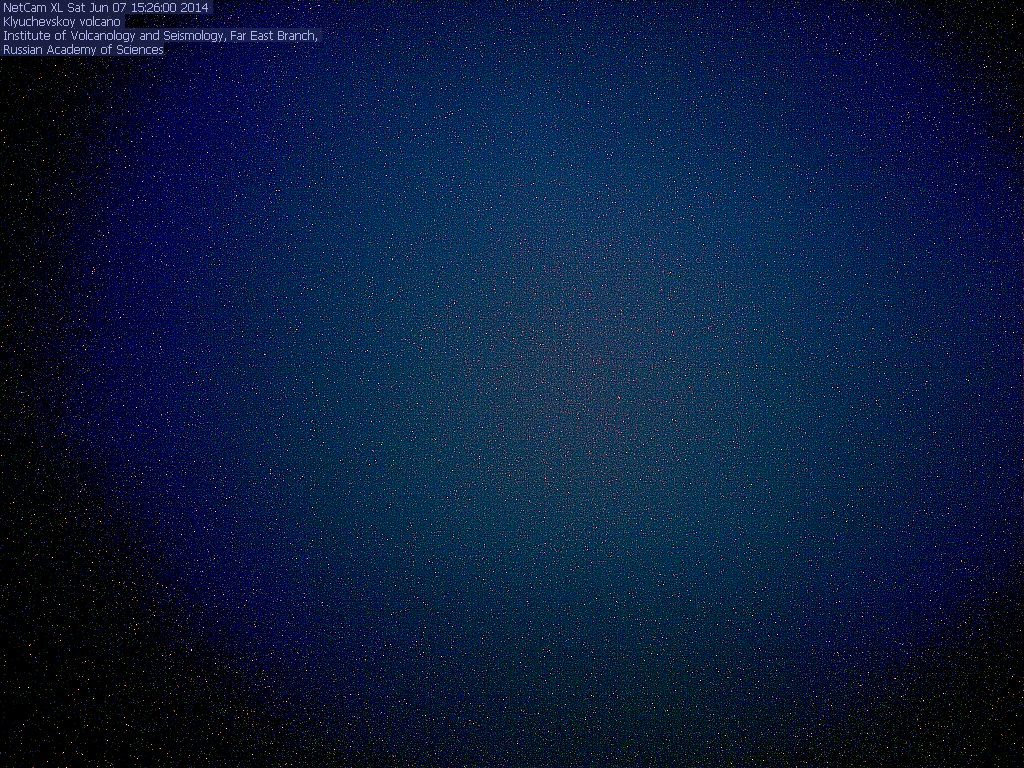
Task: Click 'Russian Academy of Sciences' overlay text
Action: pos(83,50)
